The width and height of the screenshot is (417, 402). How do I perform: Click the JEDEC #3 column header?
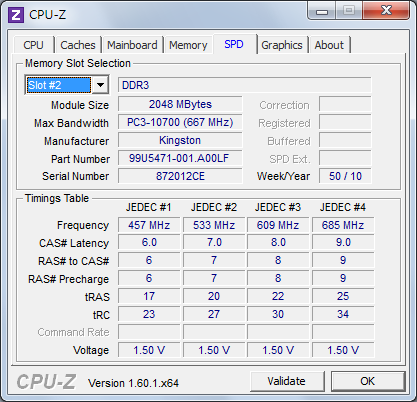pos(278,207)
